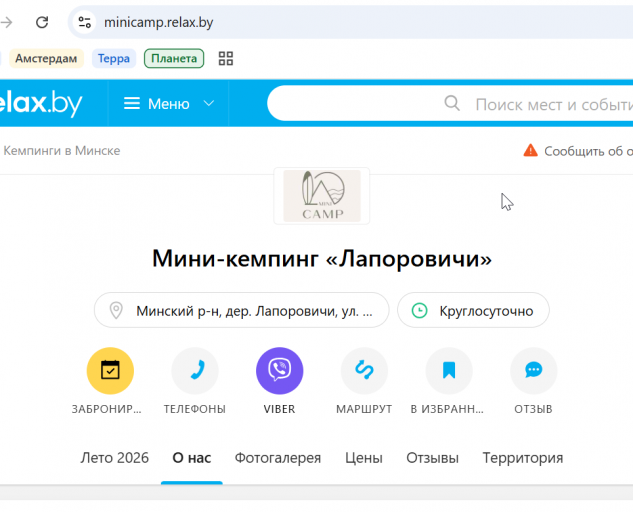Click the tab groups grid icon
This screenshot has width=633, height=512.
tap(226, 59)
